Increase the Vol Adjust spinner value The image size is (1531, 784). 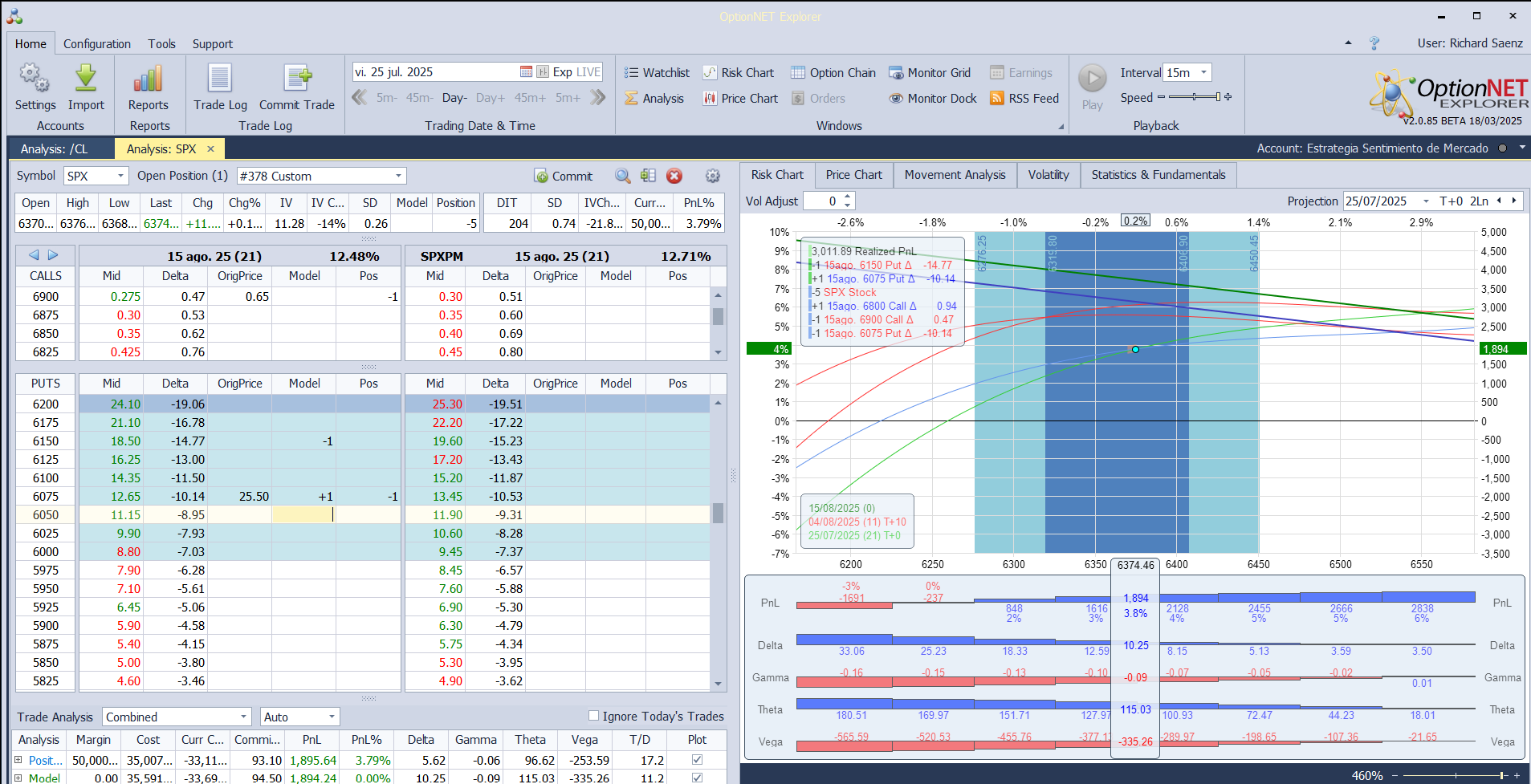coord(848,197)
